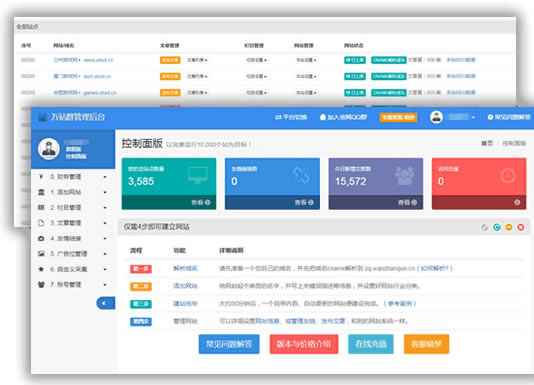Click the chain link icon on the blue card
534x385 pixels.
point(301,175)
